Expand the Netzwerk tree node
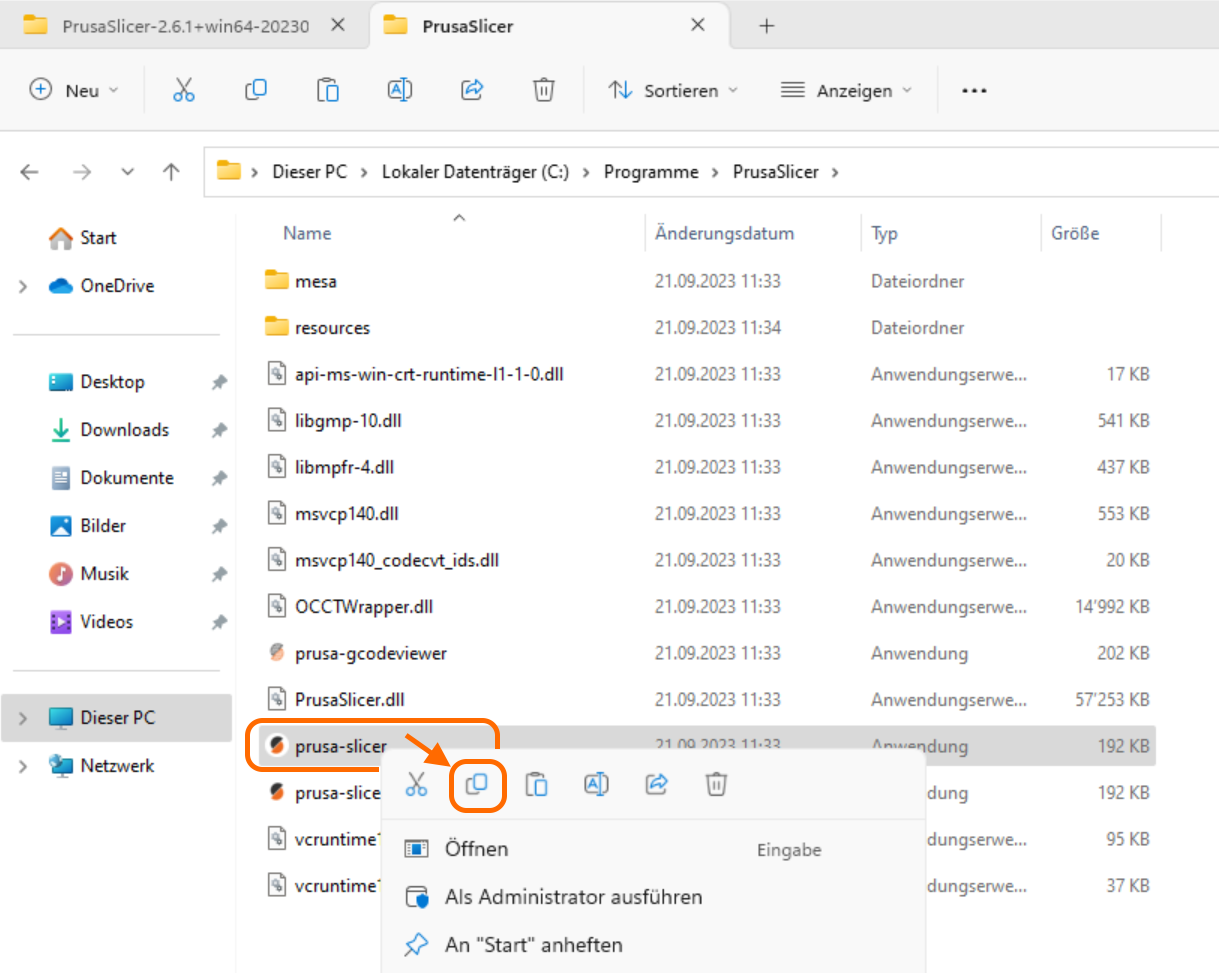Screen dimensions: 1219x973 coord(23,767)
